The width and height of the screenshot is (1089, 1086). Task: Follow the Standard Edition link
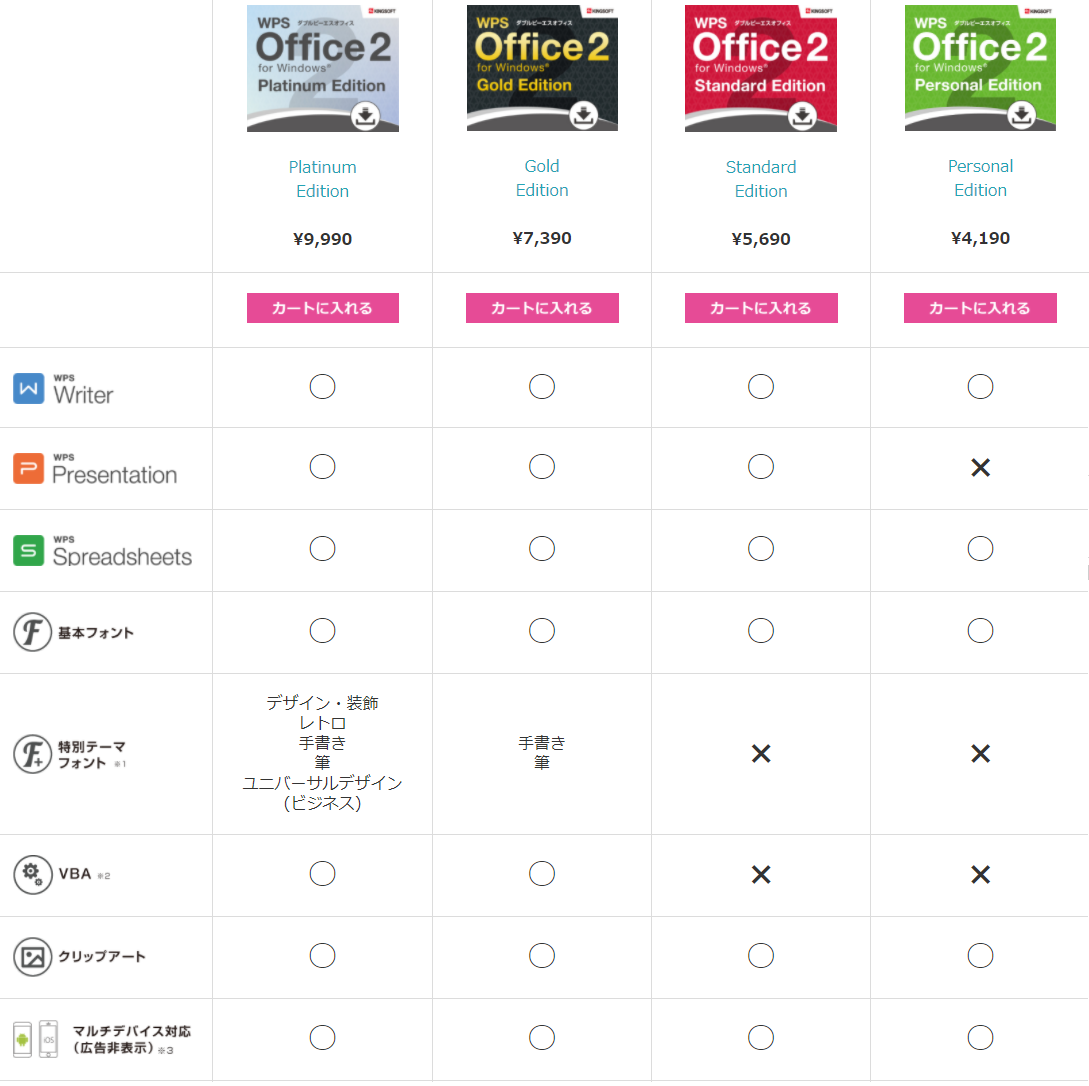pos(760,179)
